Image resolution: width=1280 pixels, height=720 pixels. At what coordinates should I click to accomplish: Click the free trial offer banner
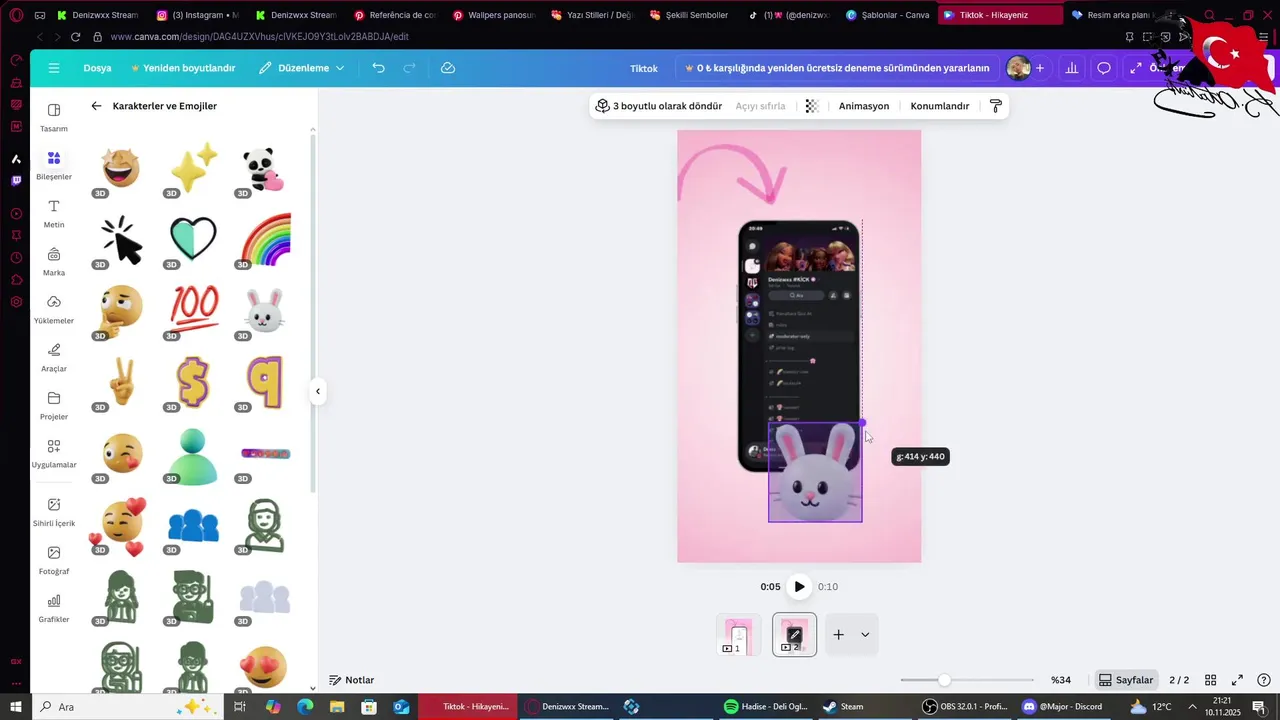pyautogui.click(x=837, y=68)
